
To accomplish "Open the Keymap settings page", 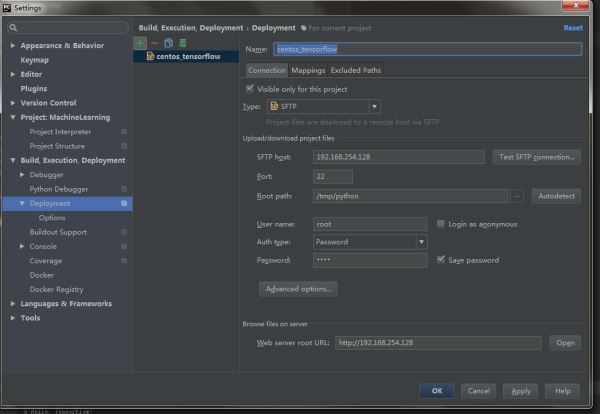I will (34, 60).
